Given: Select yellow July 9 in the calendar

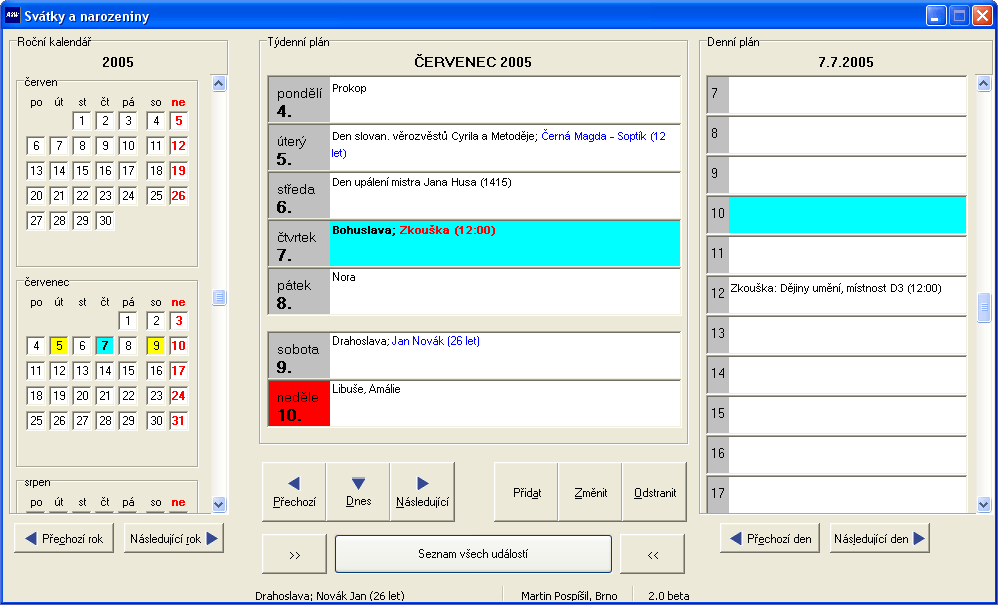Looking at the screenshot, I should point(156,346).
